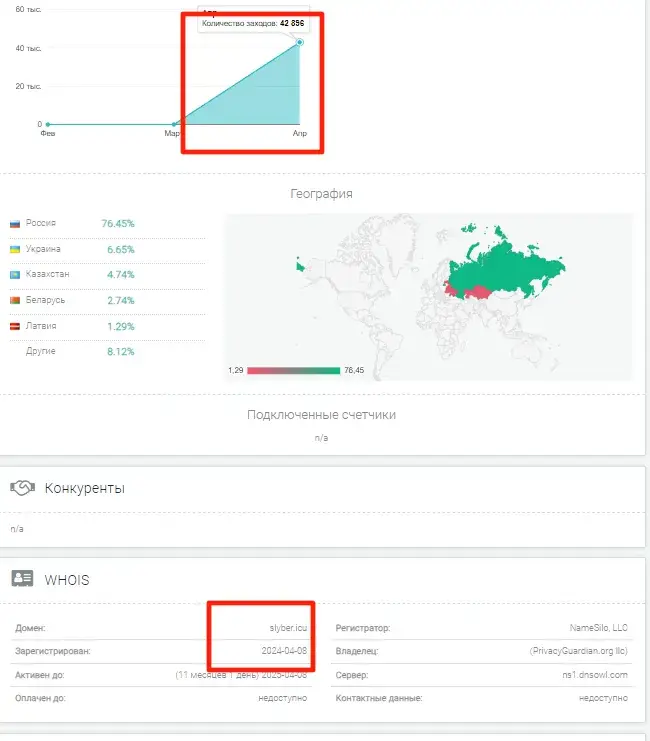Click the Russia flag icon

(x=15, y=224)
